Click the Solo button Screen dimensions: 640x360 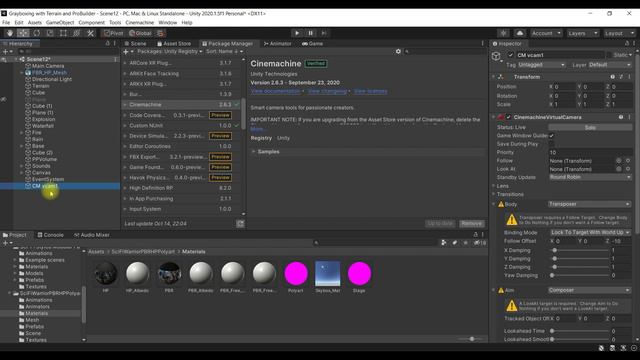click(590, 127)
